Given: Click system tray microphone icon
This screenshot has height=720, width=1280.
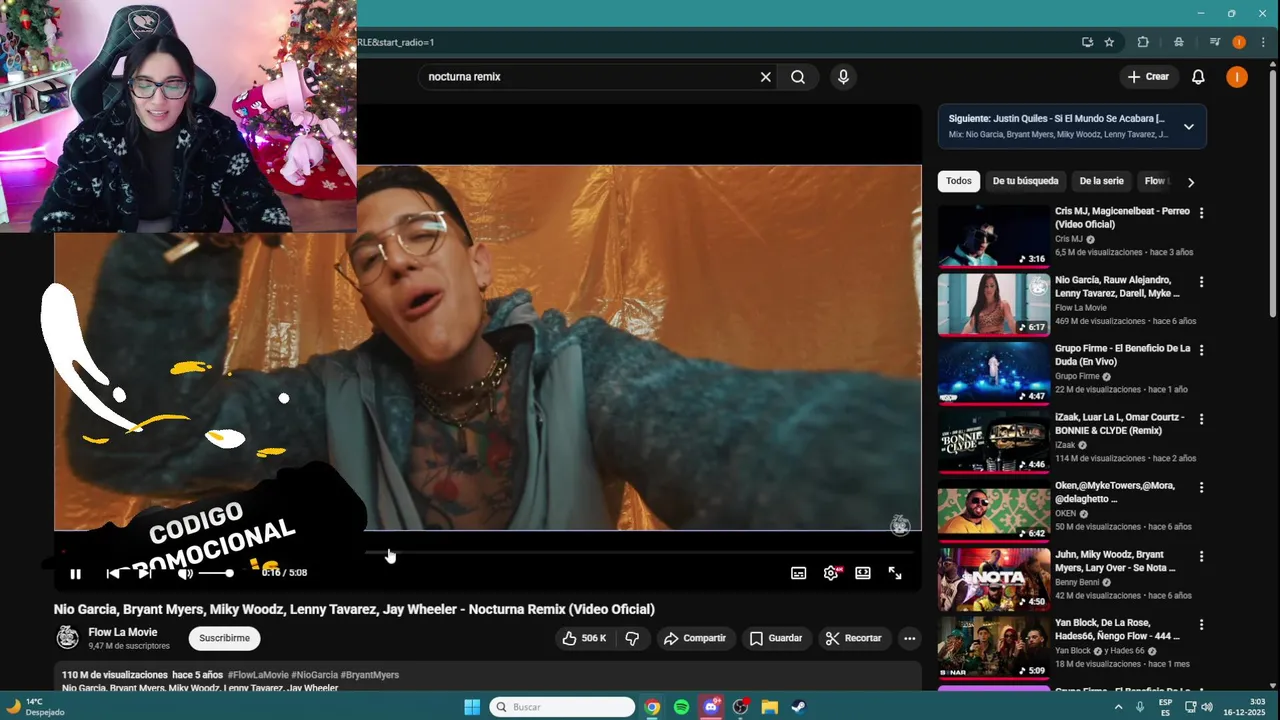Looking at the screenshot, I should pos(1140,707).
